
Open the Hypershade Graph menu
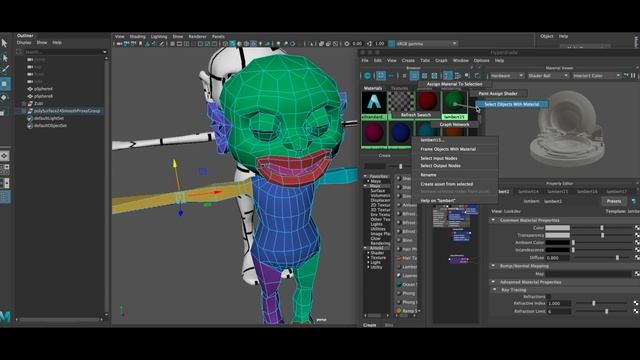[x=441, y=60]
